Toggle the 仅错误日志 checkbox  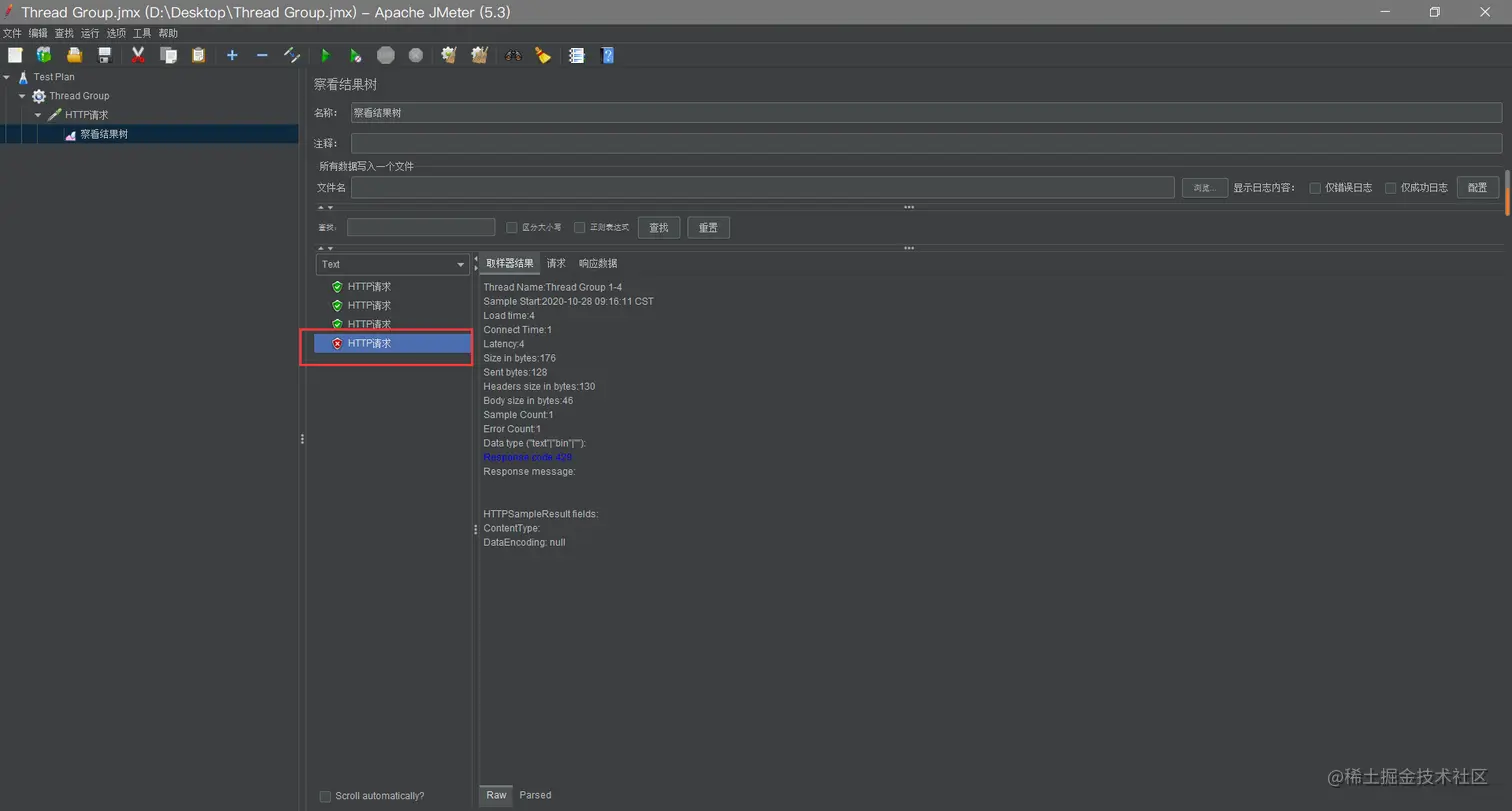click(1315, 188)
